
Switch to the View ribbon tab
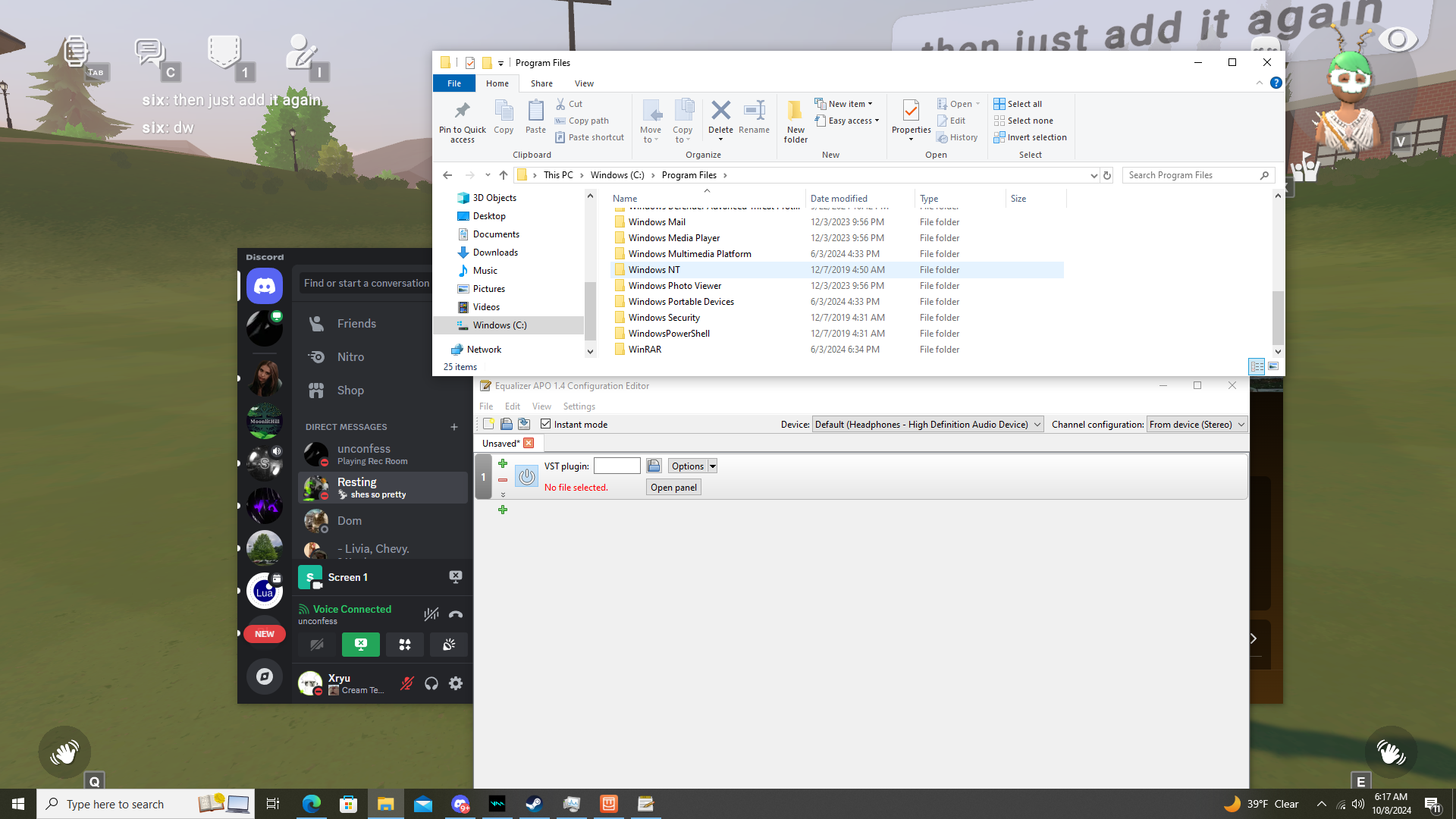click(584, 83)
